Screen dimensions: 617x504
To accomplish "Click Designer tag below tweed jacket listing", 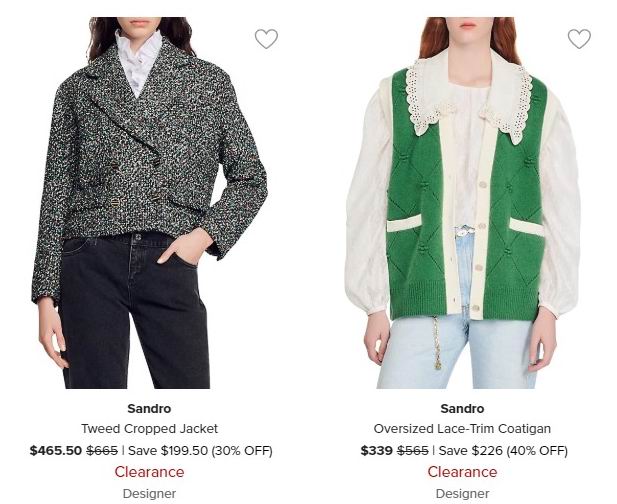I will coord(149,493).
